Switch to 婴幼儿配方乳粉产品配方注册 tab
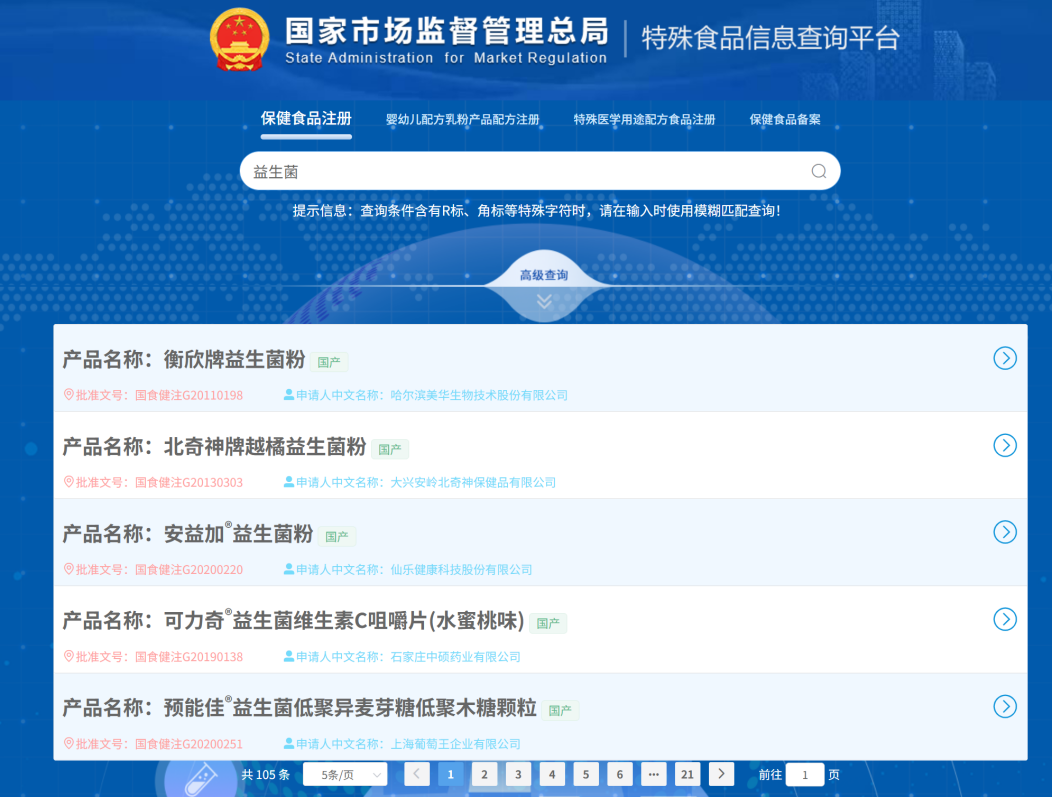 point(462,119)
